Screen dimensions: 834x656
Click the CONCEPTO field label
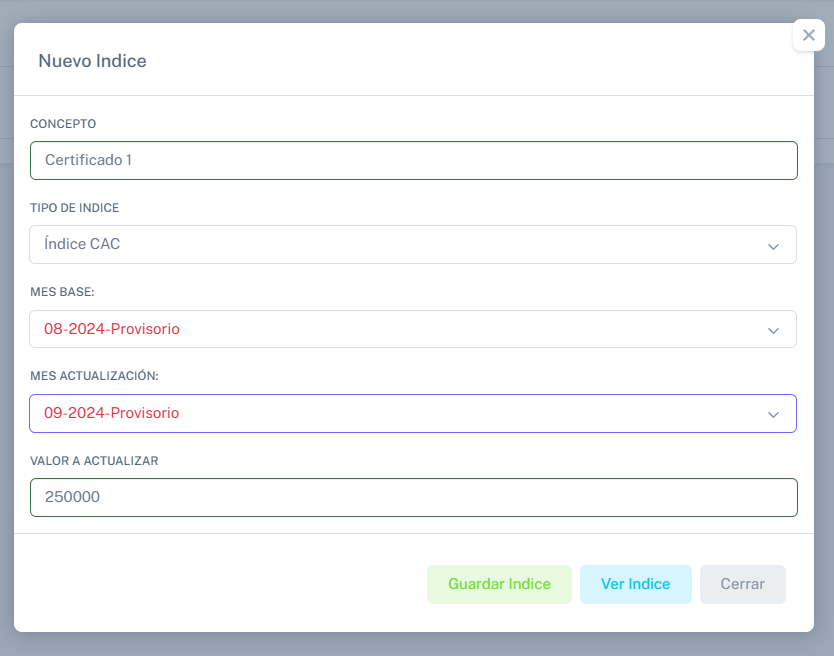click(63, 124)
